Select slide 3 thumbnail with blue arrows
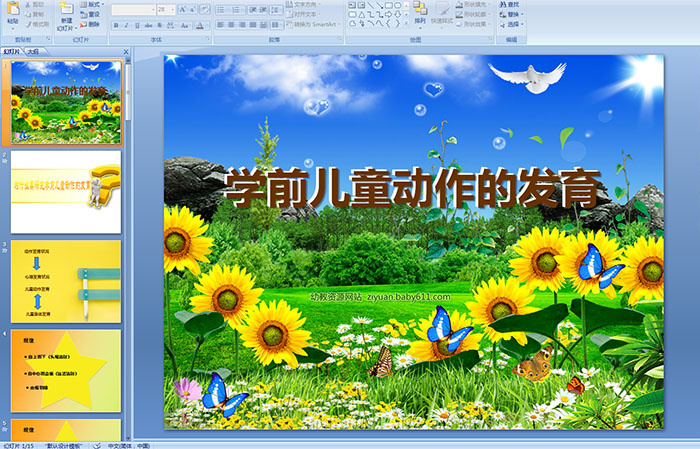 66,281
